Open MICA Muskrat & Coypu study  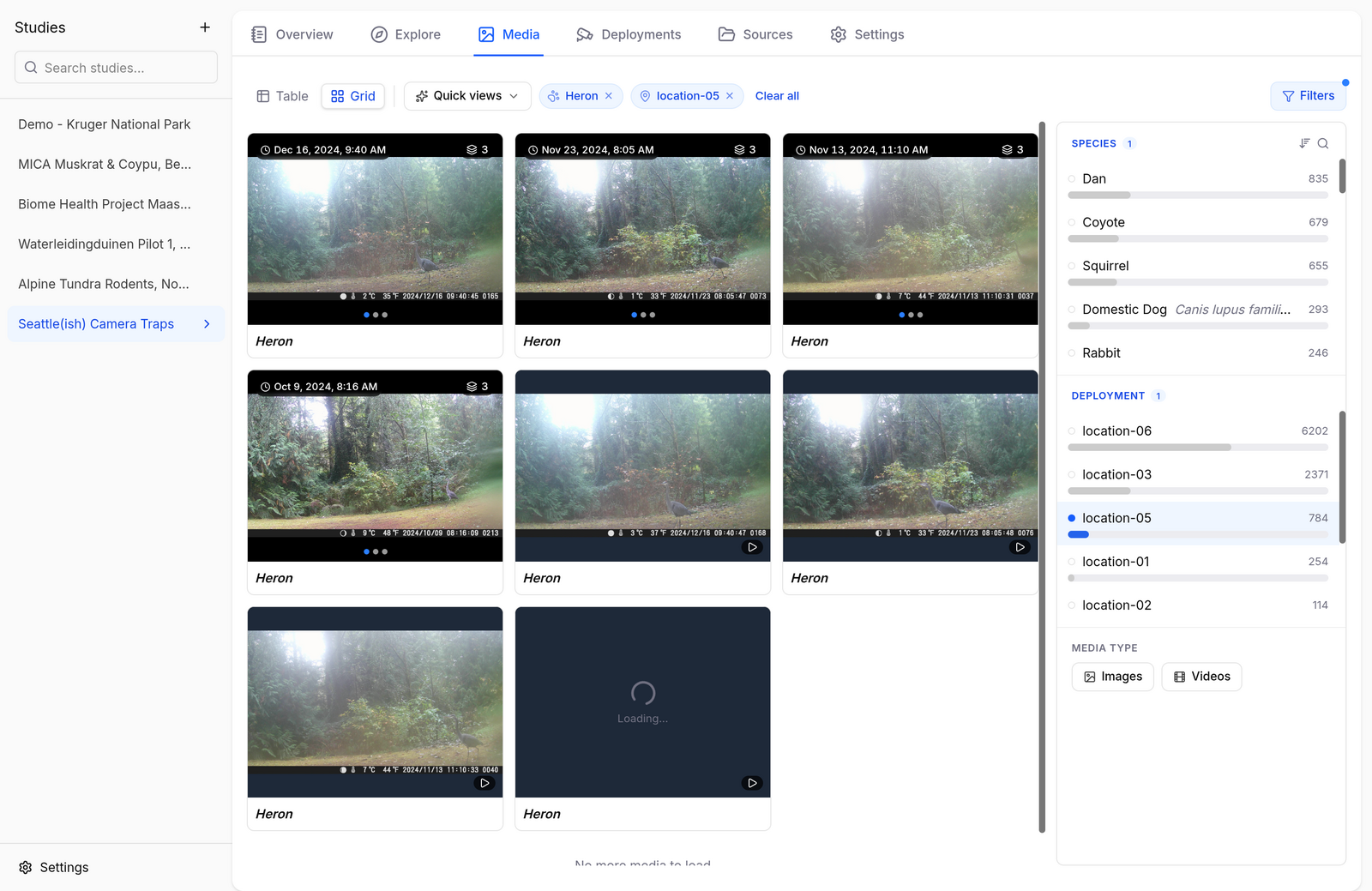[x=116, y=164]
